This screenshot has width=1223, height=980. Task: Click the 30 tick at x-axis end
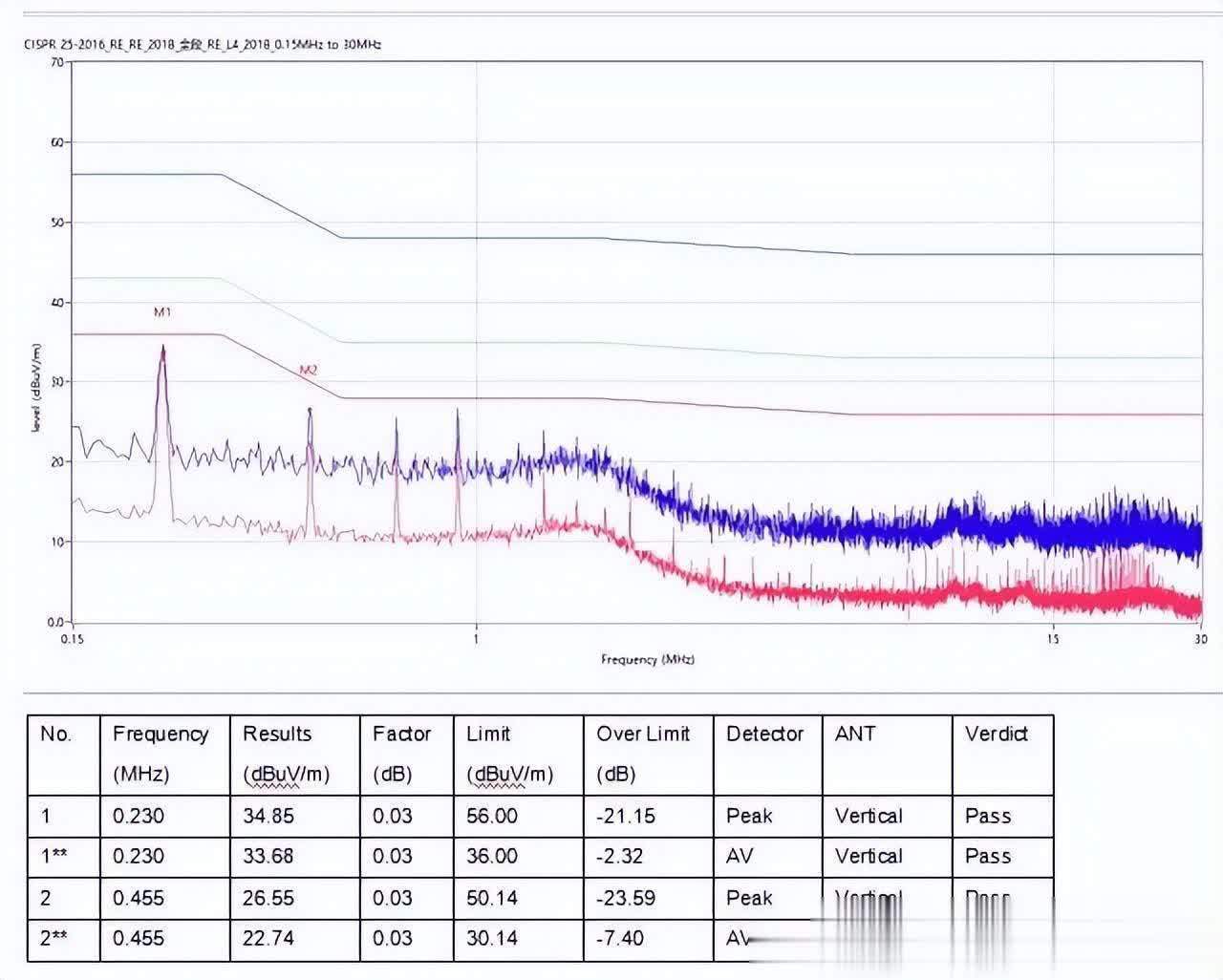1200,639
